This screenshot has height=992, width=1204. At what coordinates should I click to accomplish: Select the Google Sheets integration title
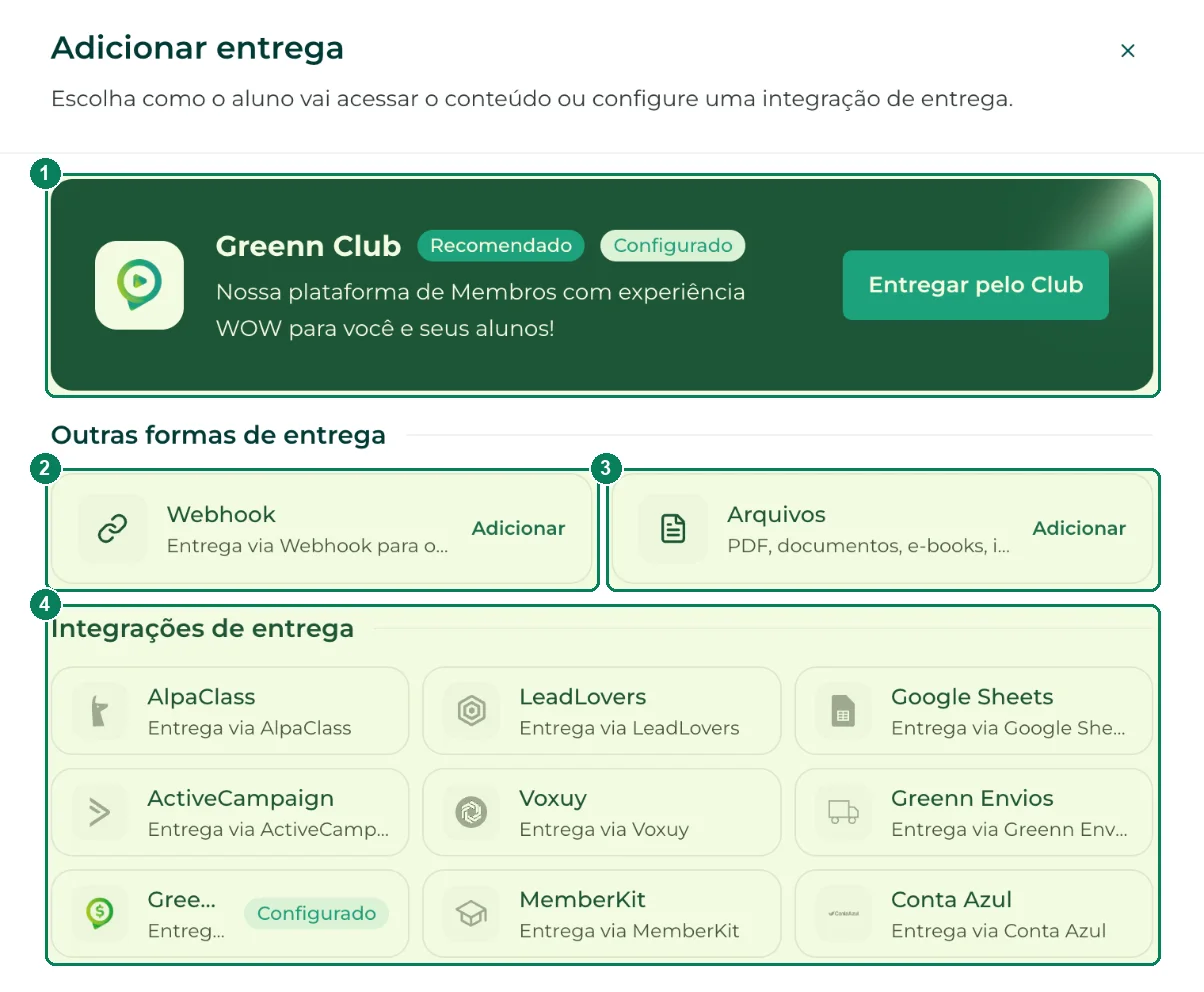click(x=972, y=697)
